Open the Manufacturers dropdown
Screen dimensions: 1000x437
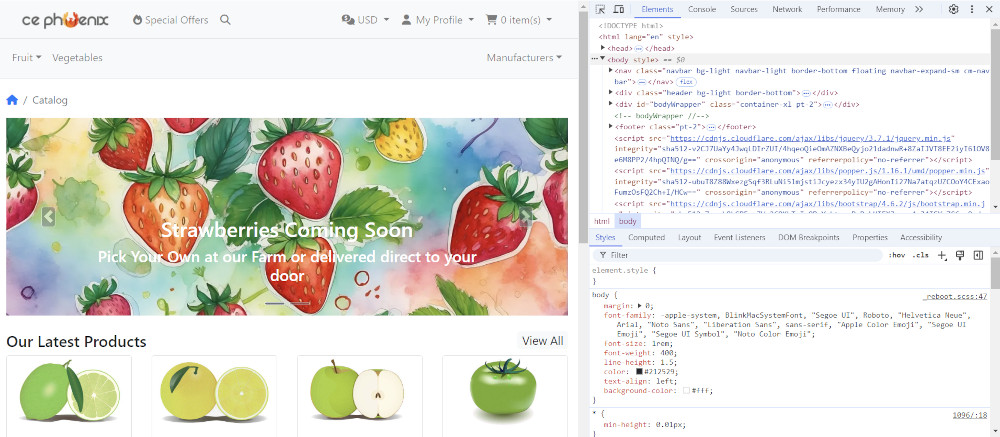(525, 57)
